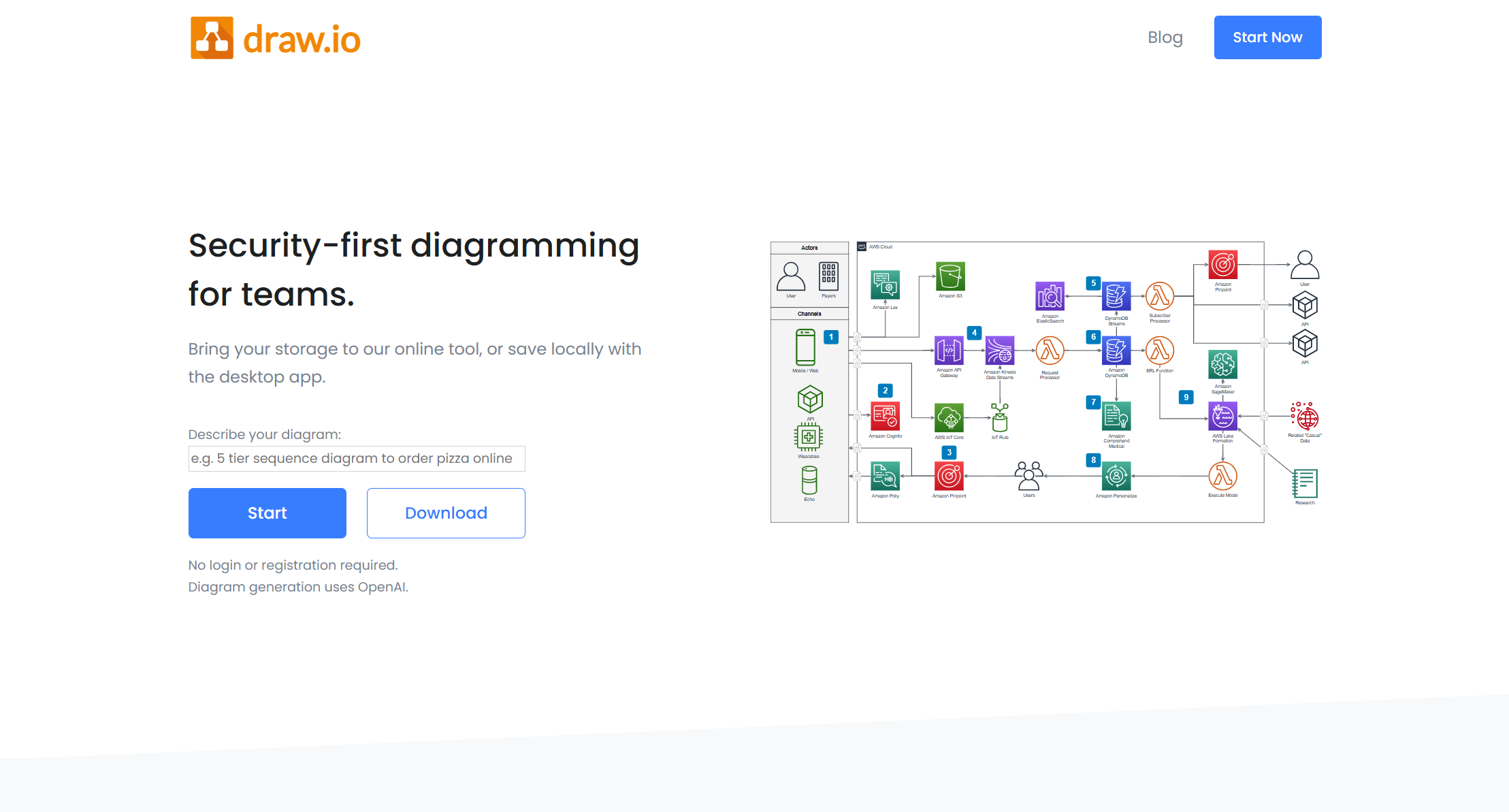Click 'Diagram generation uses OpenAI.' text

tap(298, 587)
